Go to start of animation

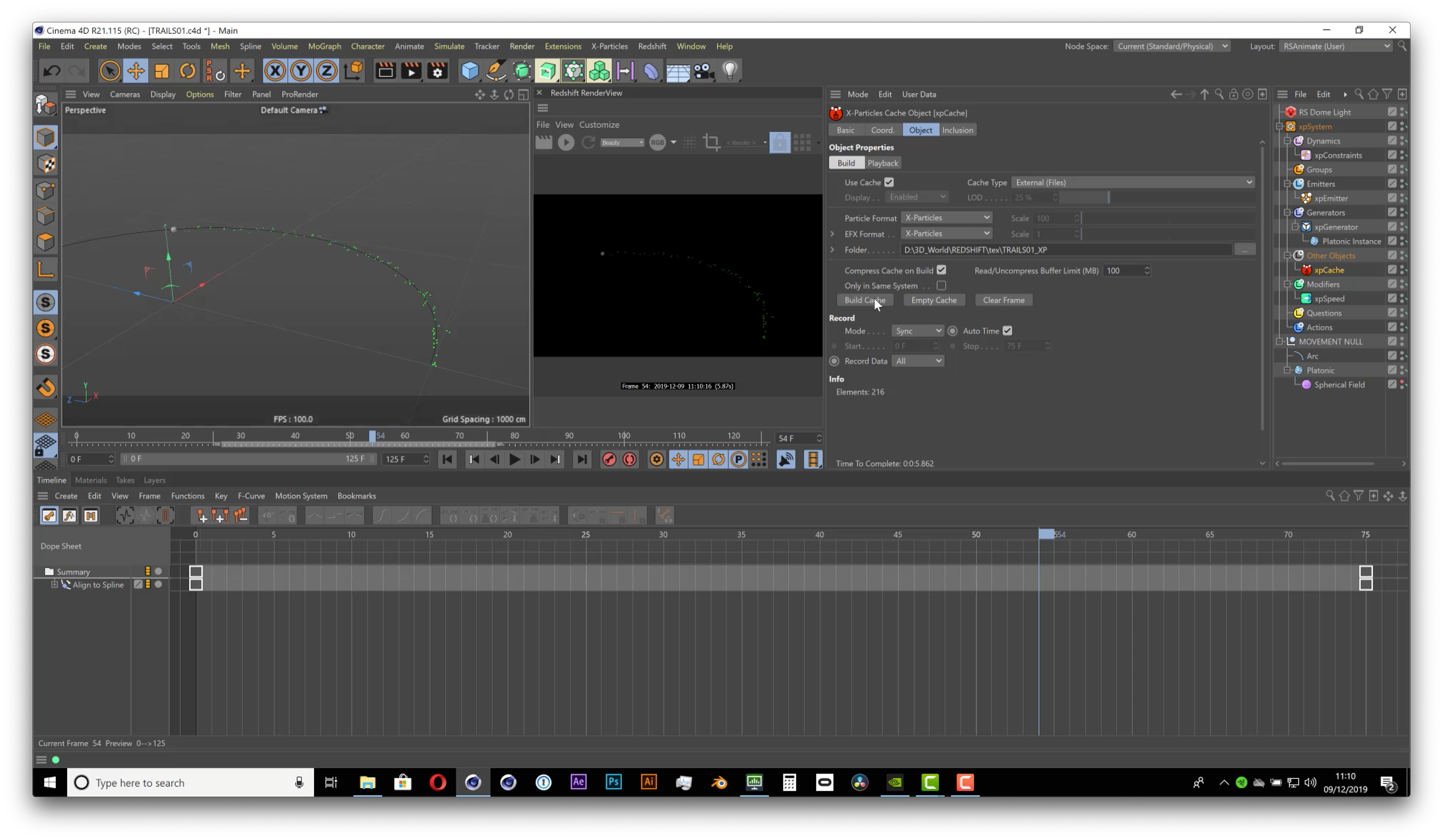click(447, 459)
